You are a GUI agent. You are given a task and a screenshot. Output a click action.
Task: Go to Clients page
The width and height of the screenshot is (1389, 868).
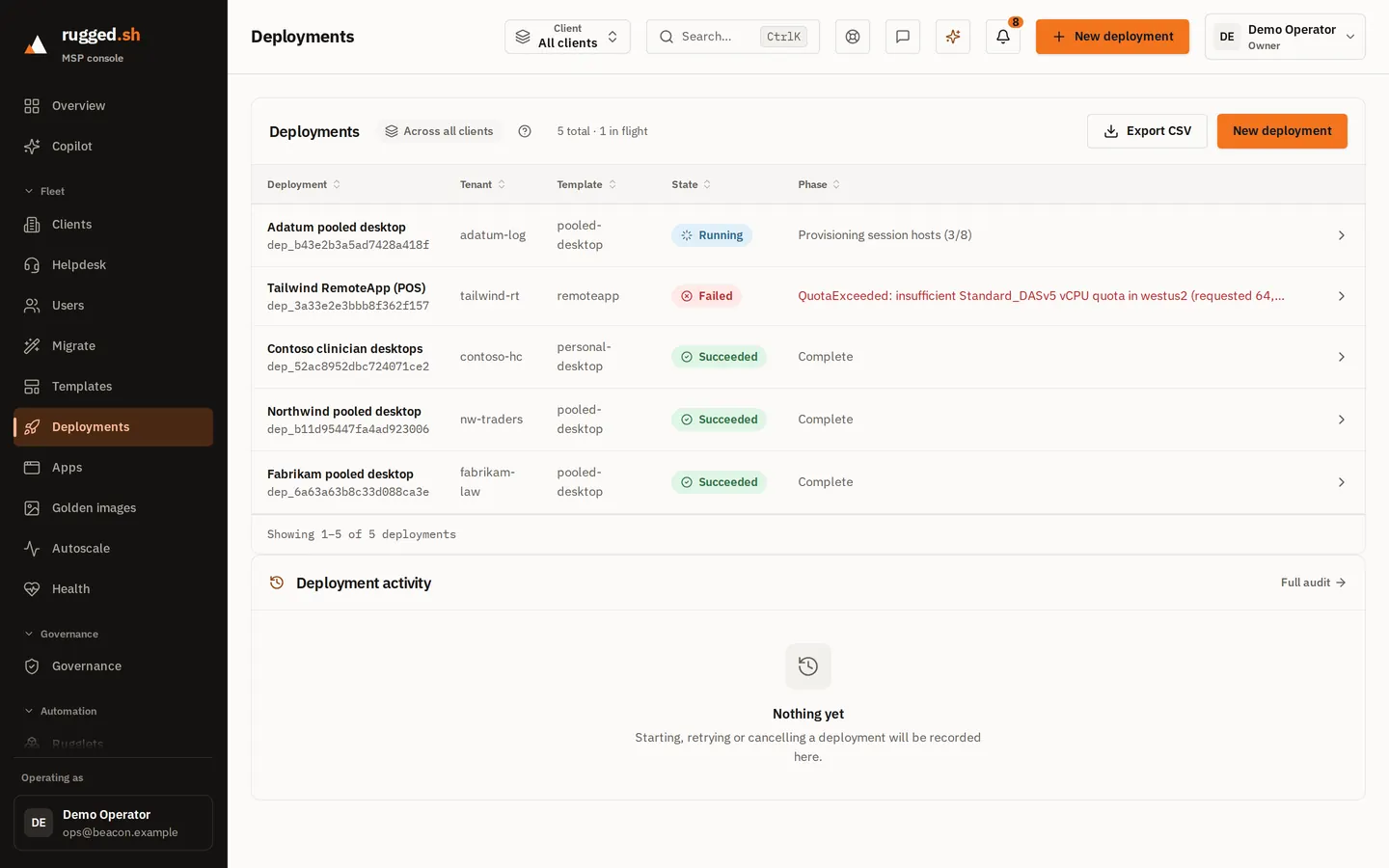click(113, 225)
